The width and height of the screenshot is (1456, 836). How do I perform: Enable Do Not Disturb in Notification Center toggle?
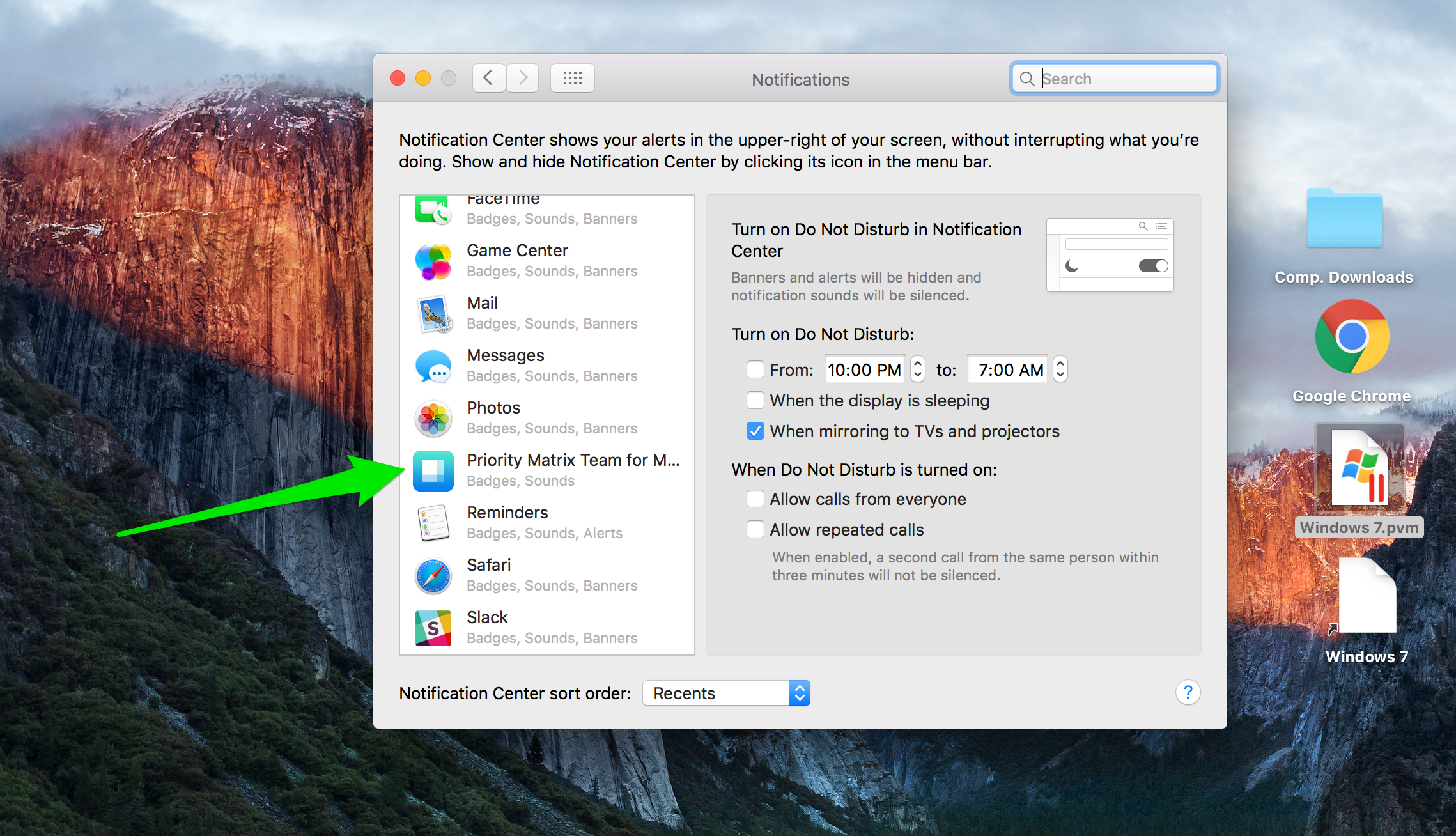click(1155, 266)
